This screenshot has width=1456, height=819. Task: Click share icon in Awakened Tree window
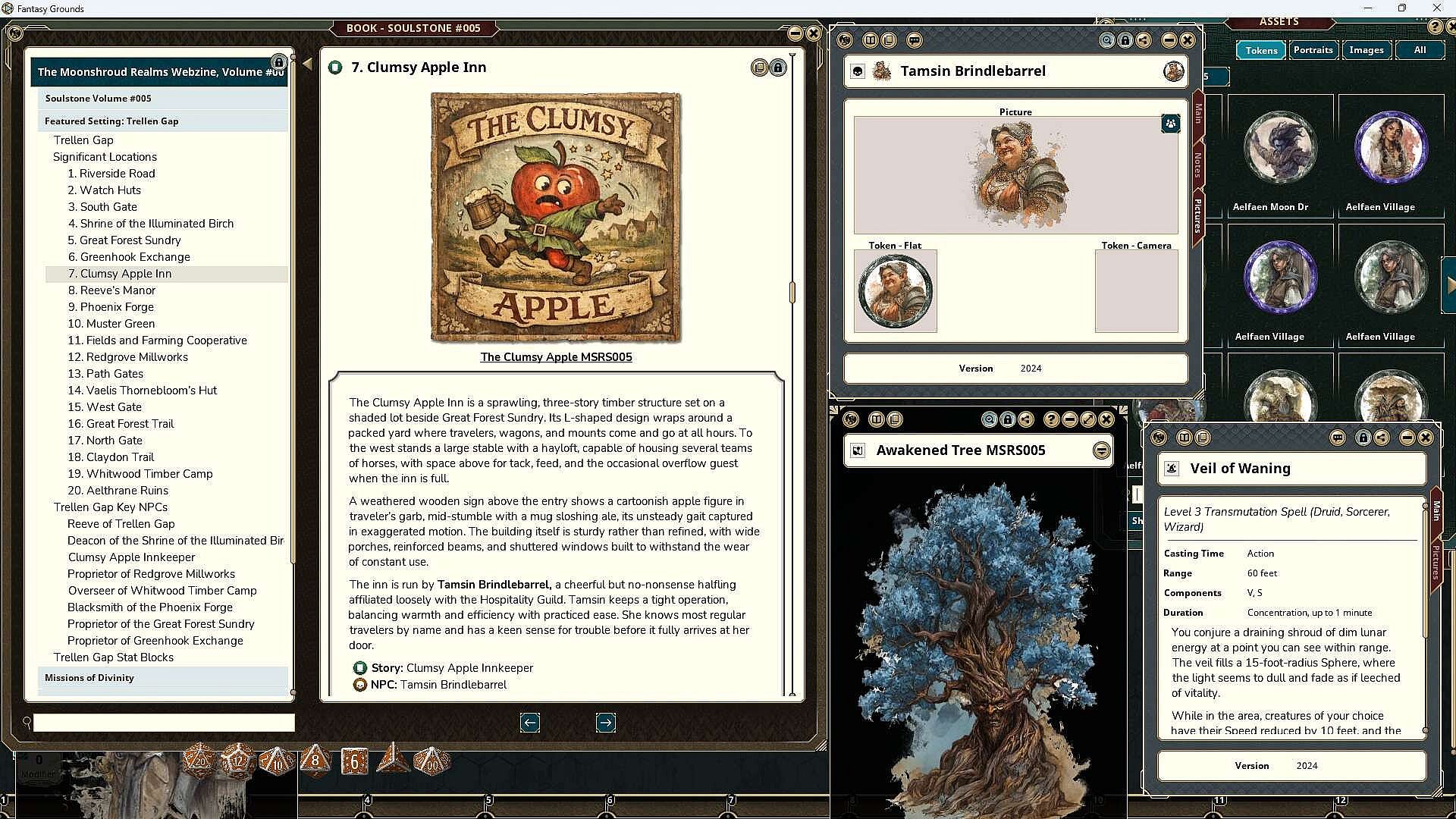point(1025,419)
